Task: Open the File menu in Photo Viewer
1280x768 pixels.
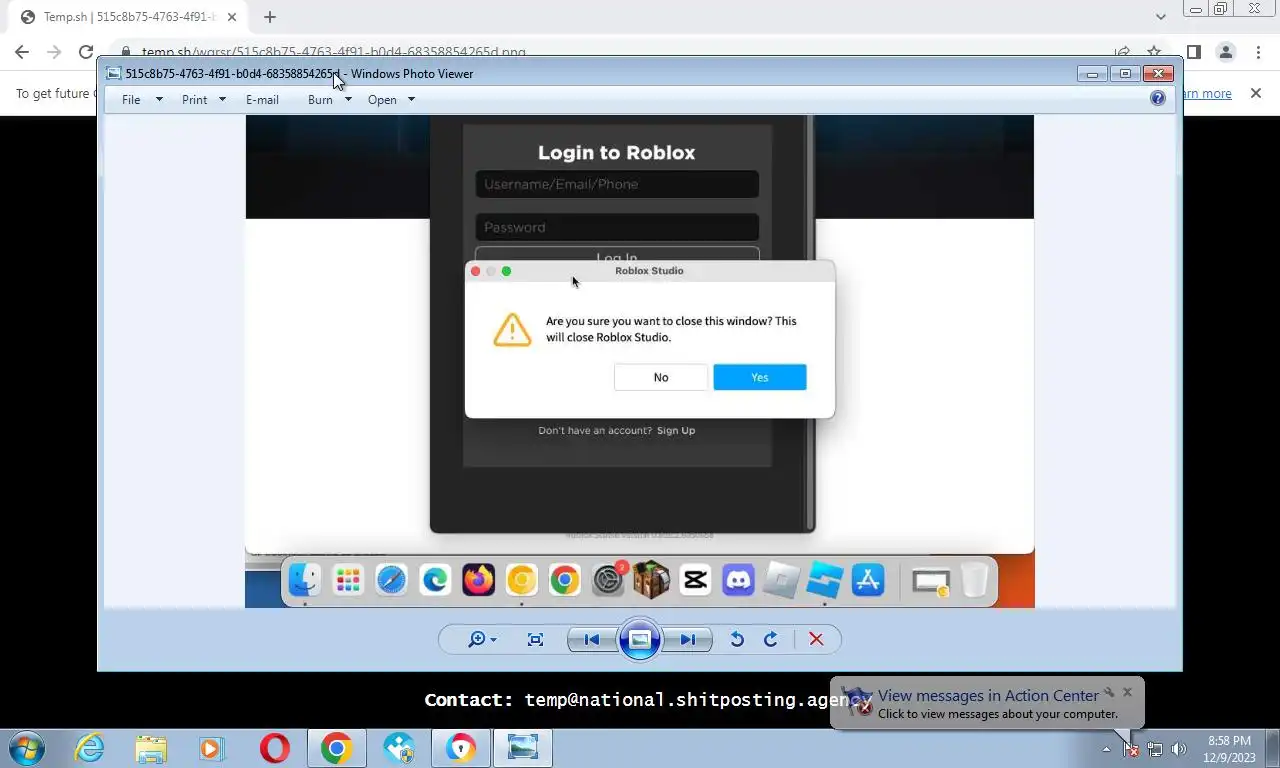Action: [x=131, y=99]
